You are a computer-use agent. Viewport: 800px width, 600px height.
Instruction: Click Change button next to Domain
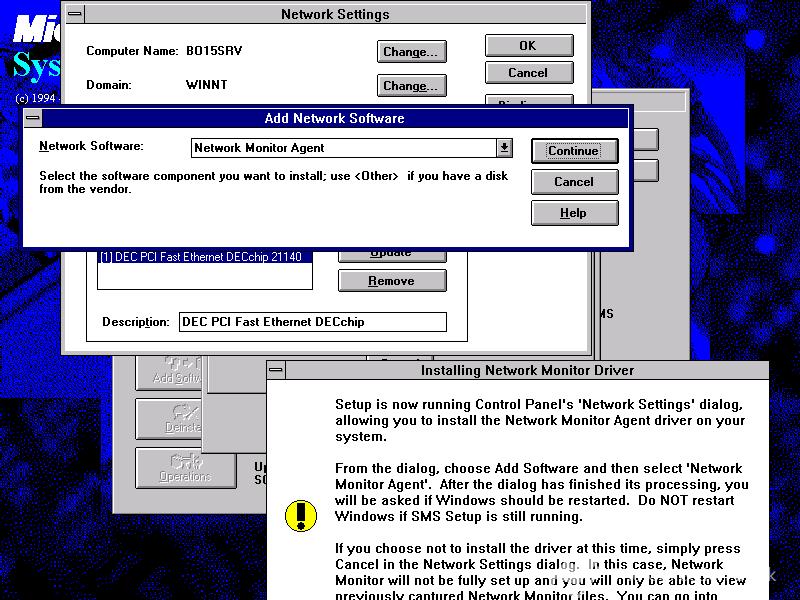(412, 86)
